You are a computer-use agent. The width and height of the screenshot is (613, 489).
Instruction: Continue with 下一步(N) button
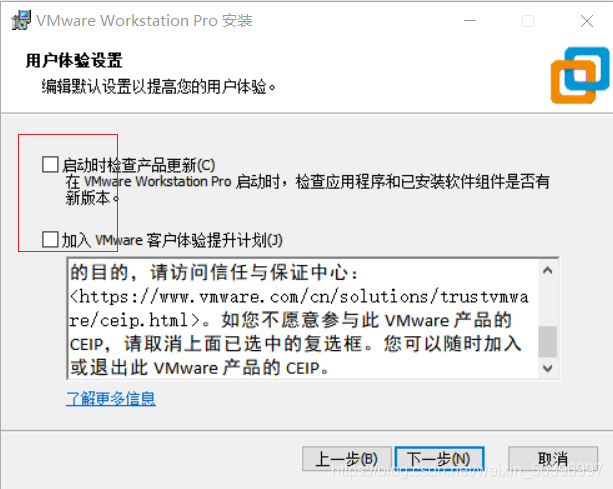(x=439, y=459)
